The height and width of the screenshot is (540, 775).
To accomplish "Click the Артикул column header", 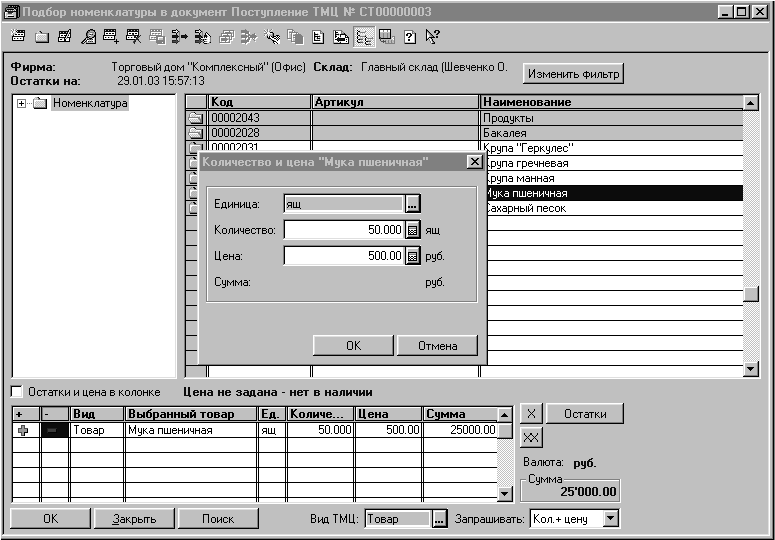I will click(395, 102).
